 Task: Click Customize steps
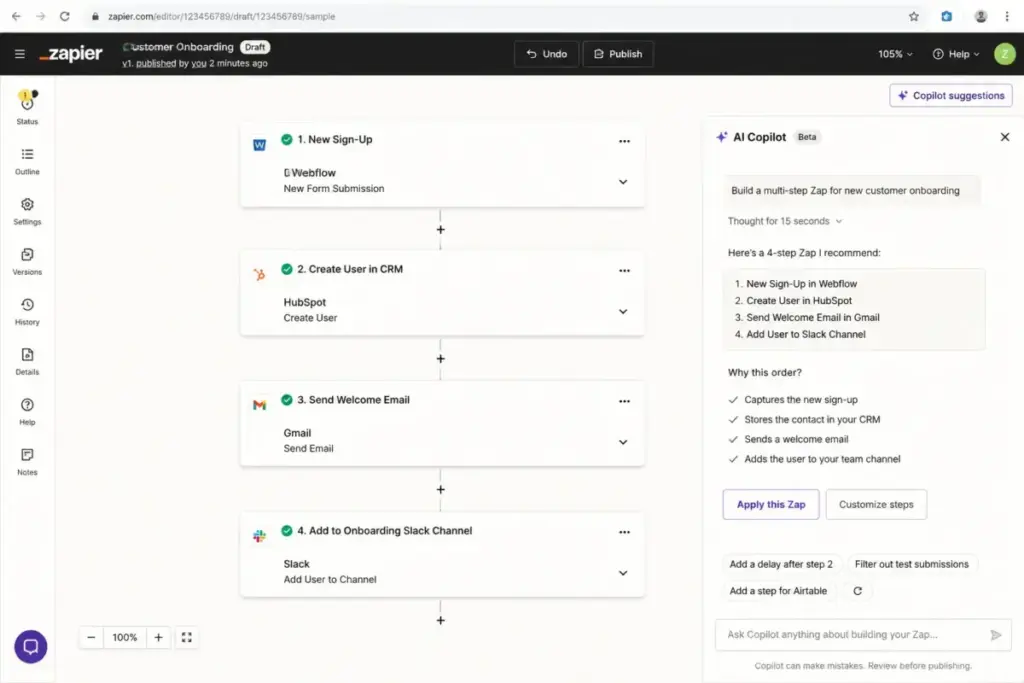[876, 505]
